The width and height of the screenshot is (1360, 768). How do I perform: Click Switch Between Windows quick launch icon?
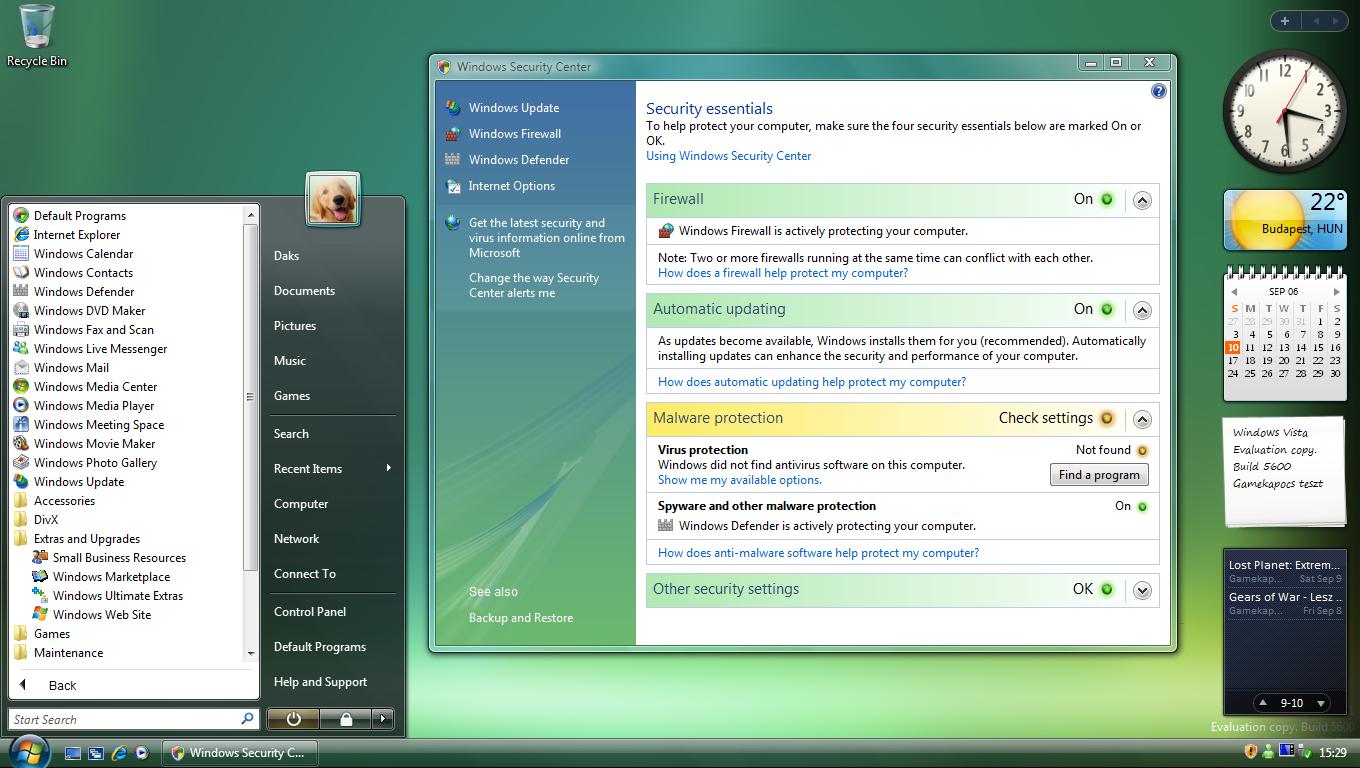[96, 753]
